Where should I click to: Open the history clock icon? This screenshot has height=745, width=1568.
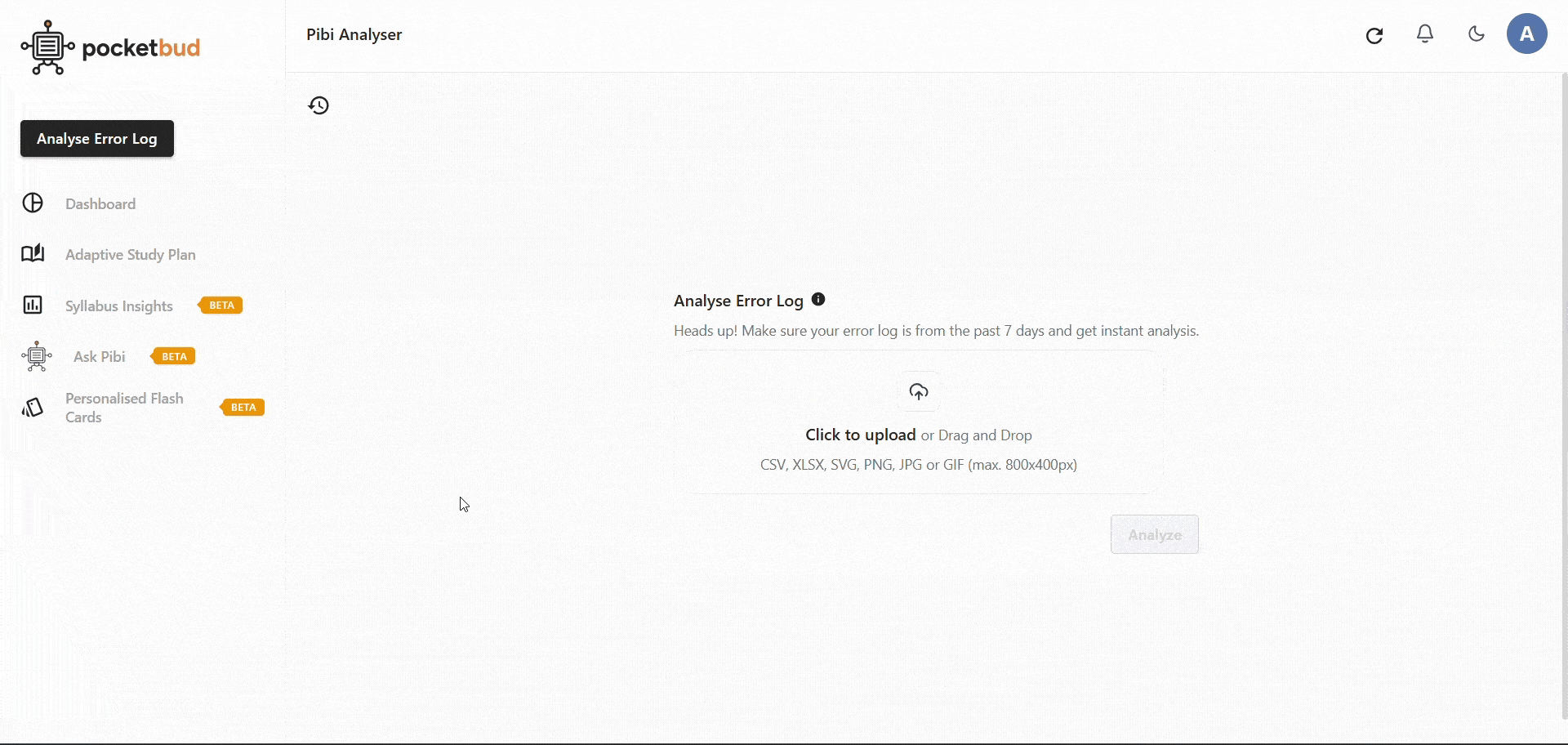pos(318,105)
